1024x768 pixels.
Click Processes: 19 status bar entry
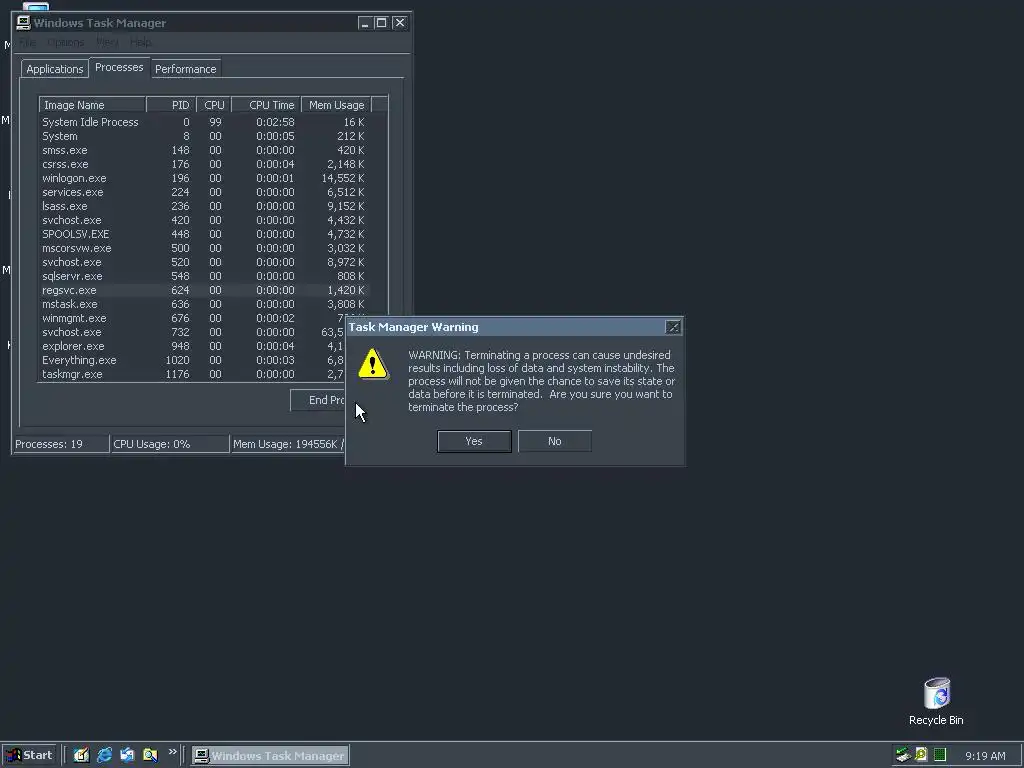[61, 444]
